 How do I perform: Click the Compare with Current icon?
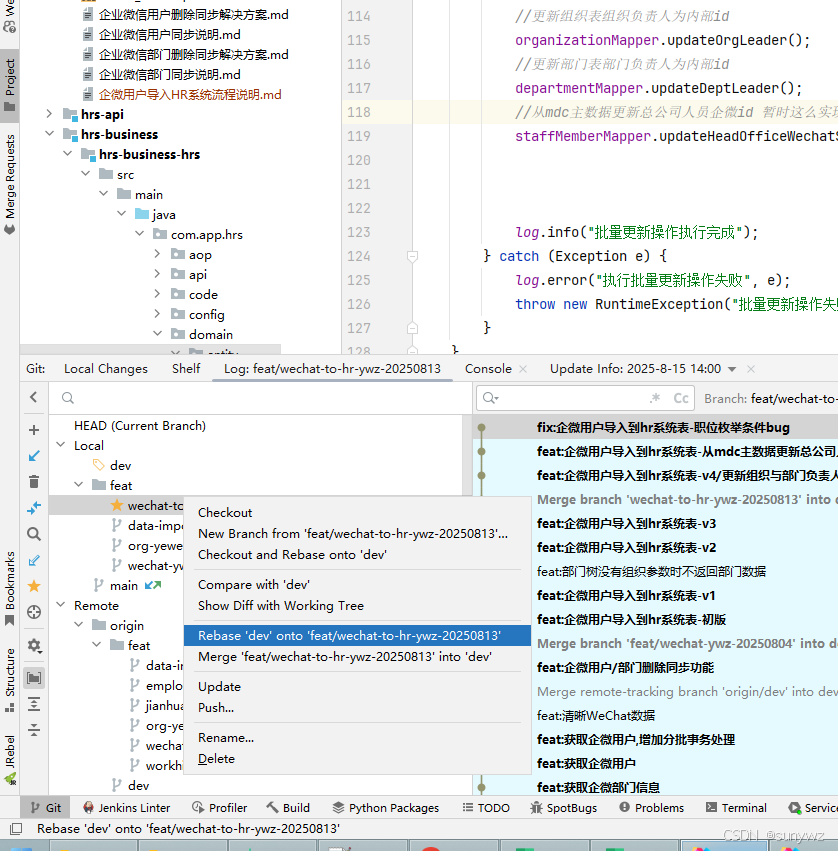34,508
